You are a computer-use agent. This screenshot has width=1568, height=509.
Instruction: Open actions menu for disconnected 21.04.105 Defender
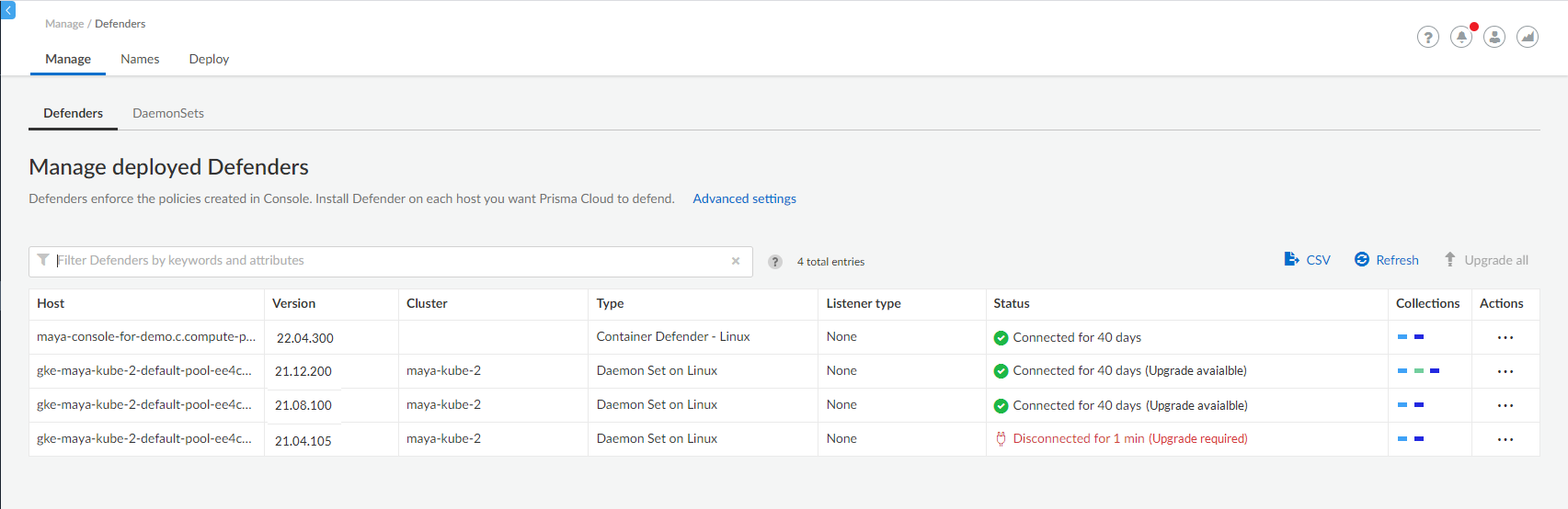click(x=1505, y=439)
